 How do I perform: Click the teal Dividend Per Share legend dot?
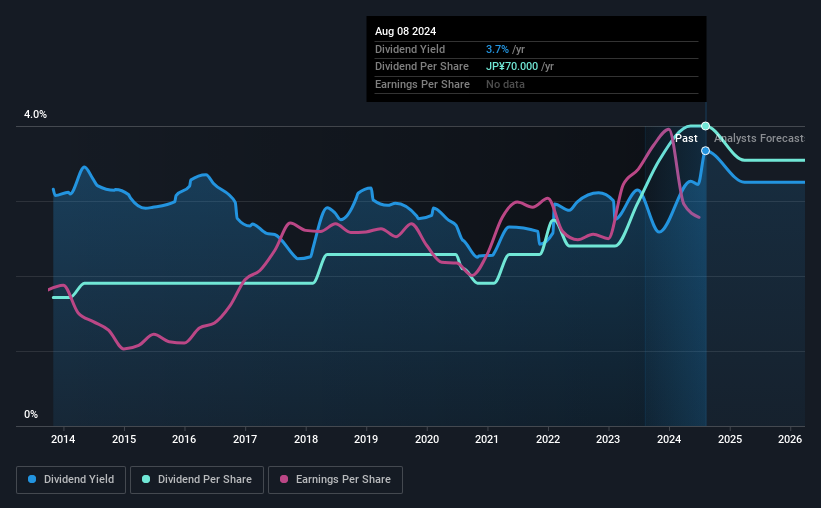146,479
